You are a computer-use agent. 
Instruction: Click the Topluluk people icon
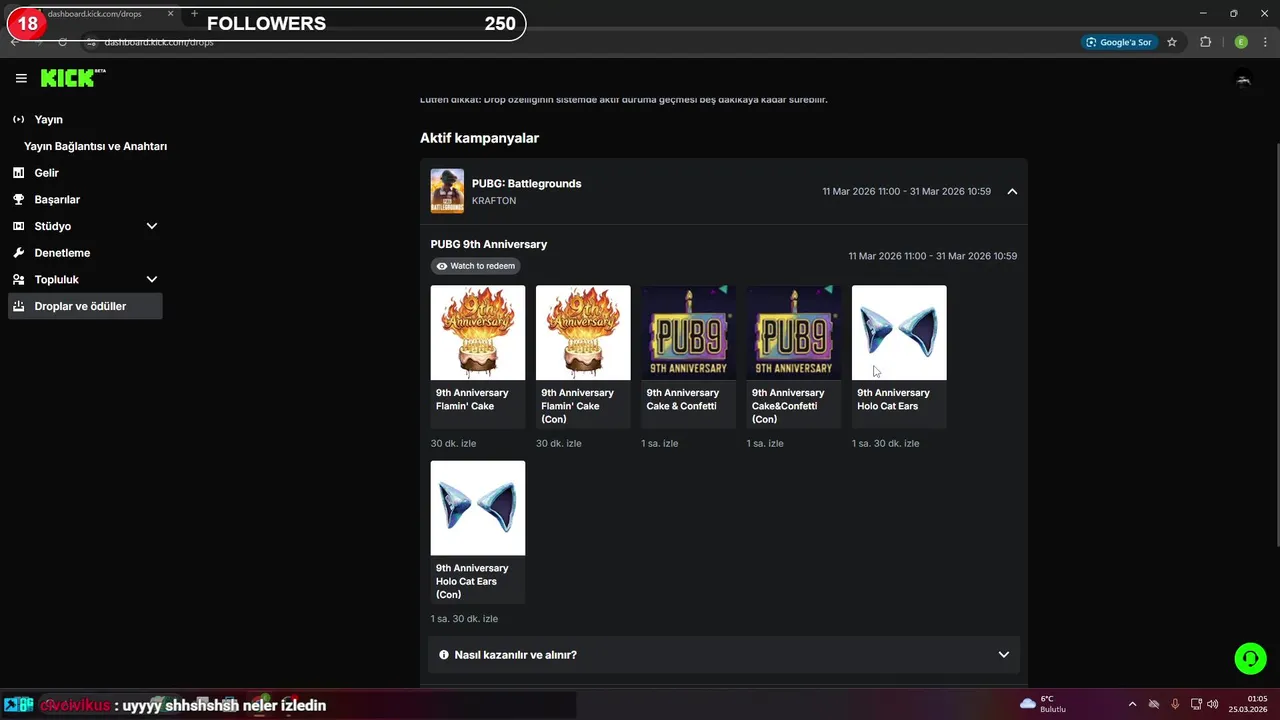click(18, 279)
